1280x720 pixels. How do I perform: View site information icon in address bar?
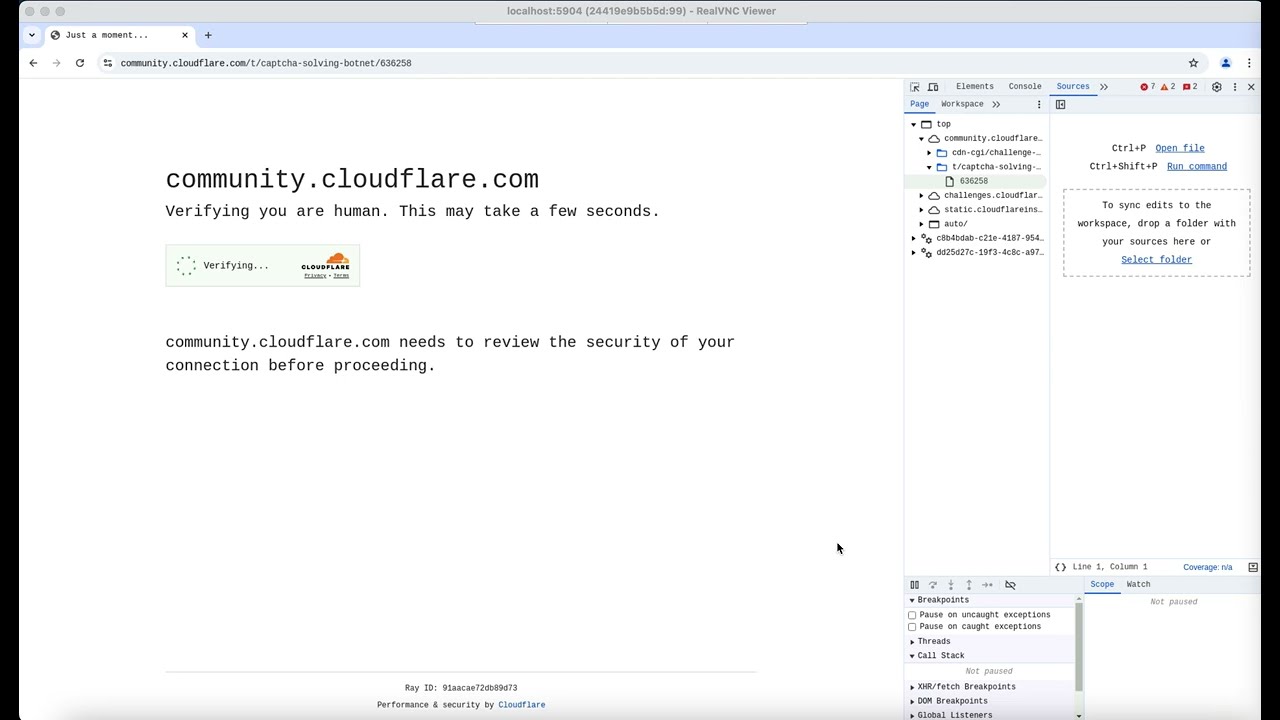107,63
